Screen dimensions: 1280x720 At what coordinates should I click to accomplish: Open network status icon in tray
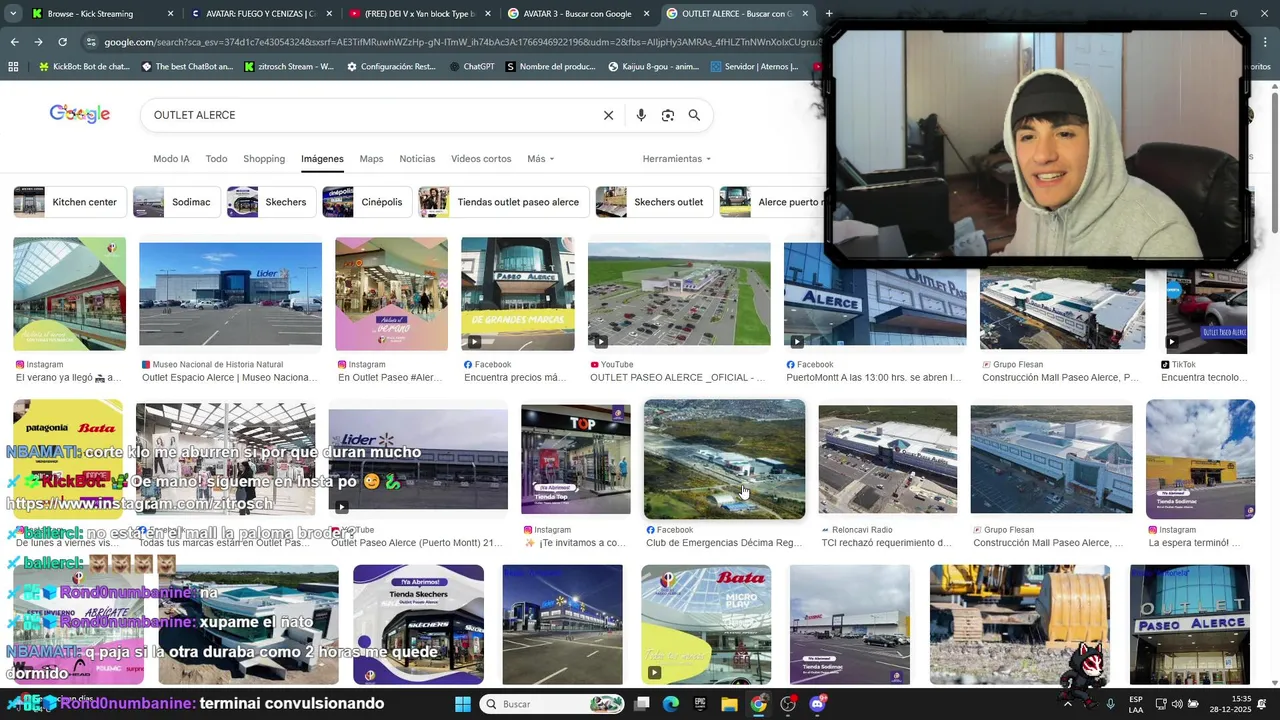pos(1160,704)
